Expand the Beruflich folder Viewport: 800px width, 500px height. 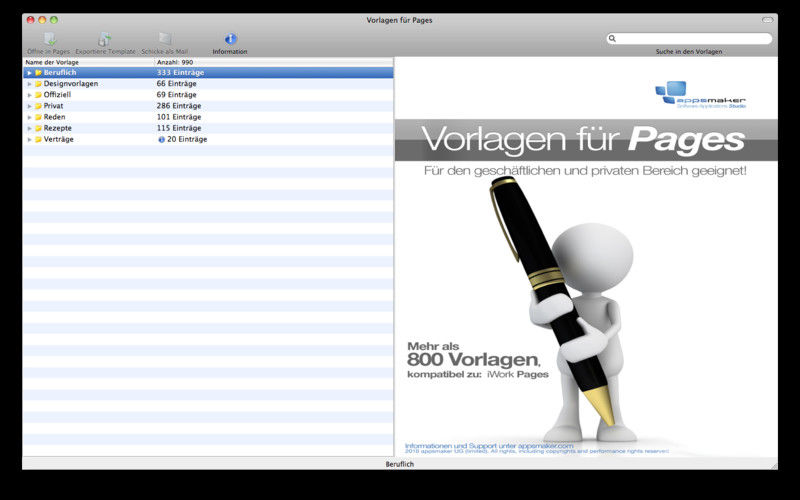coord(29,73)
